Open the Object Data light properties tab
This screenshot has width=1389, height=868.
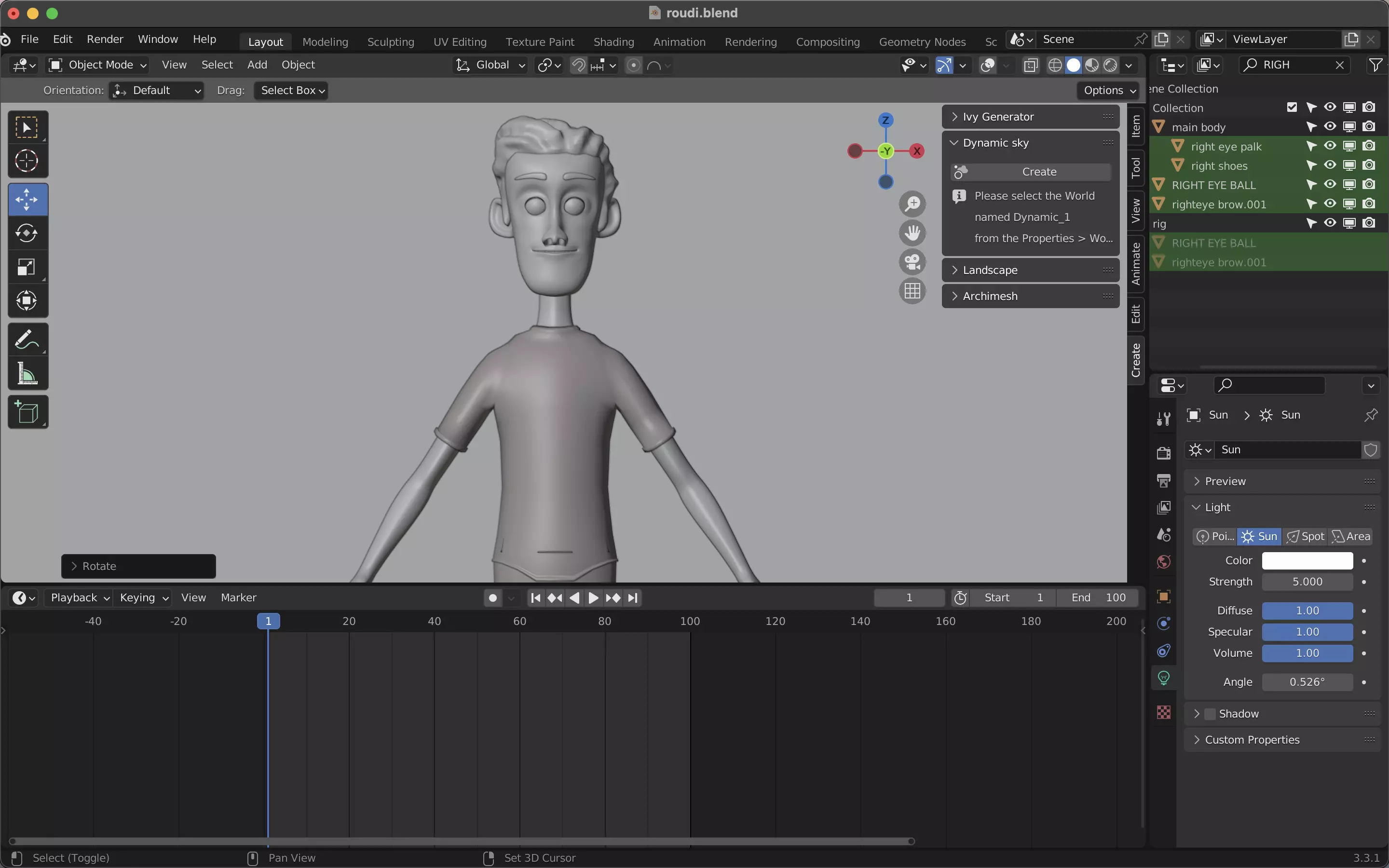[1163, 678]
